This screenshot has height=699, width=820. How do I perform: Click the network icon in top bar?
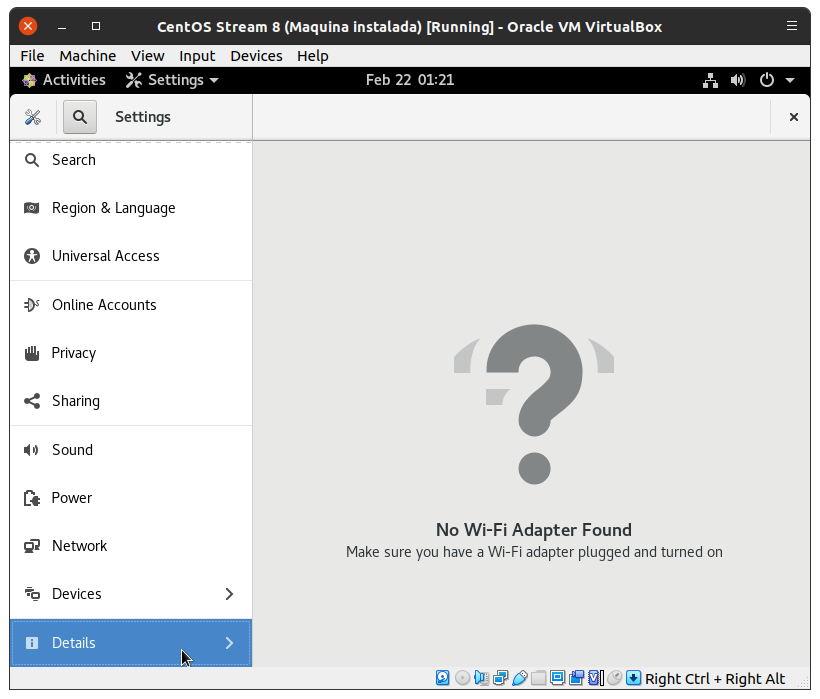pos(710,80)
